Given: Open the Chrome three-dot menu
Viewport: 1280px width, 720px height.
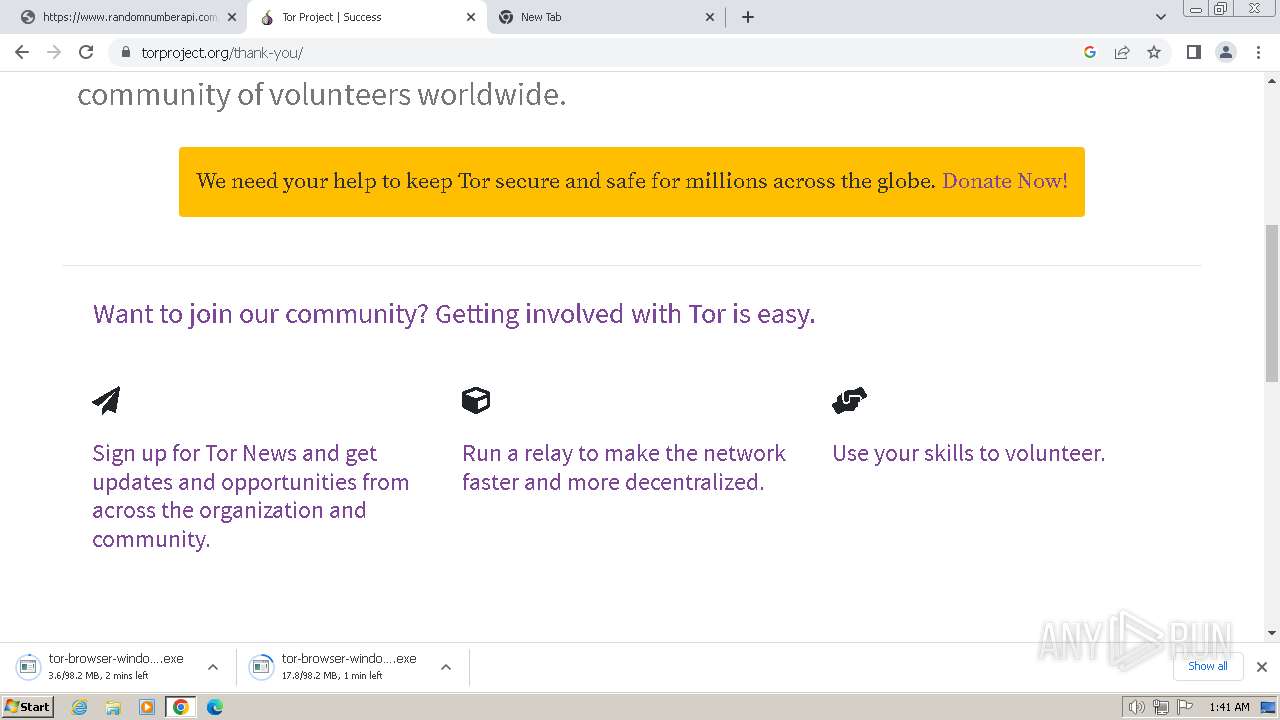Looking at the screenshot, I should coord(1259,52).
